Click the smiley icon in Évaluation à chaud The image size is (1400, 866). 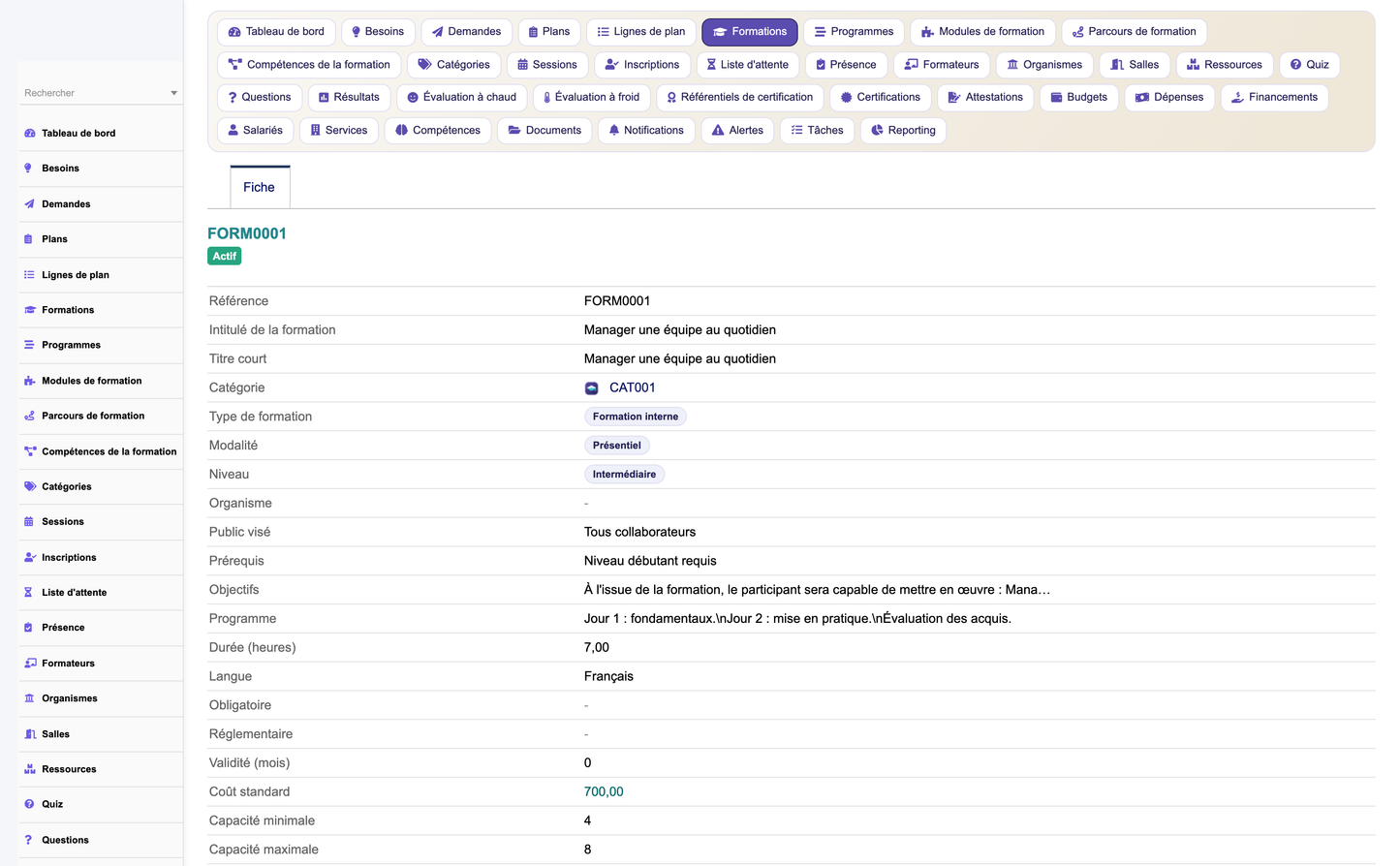pos(413,97)
